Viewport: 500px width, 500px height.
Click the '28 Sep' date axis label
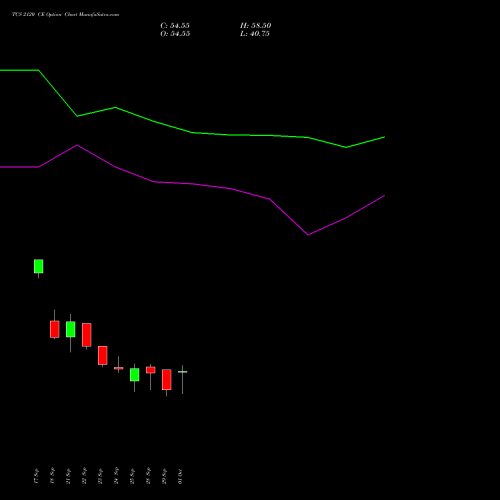click(x=148, y=476)
